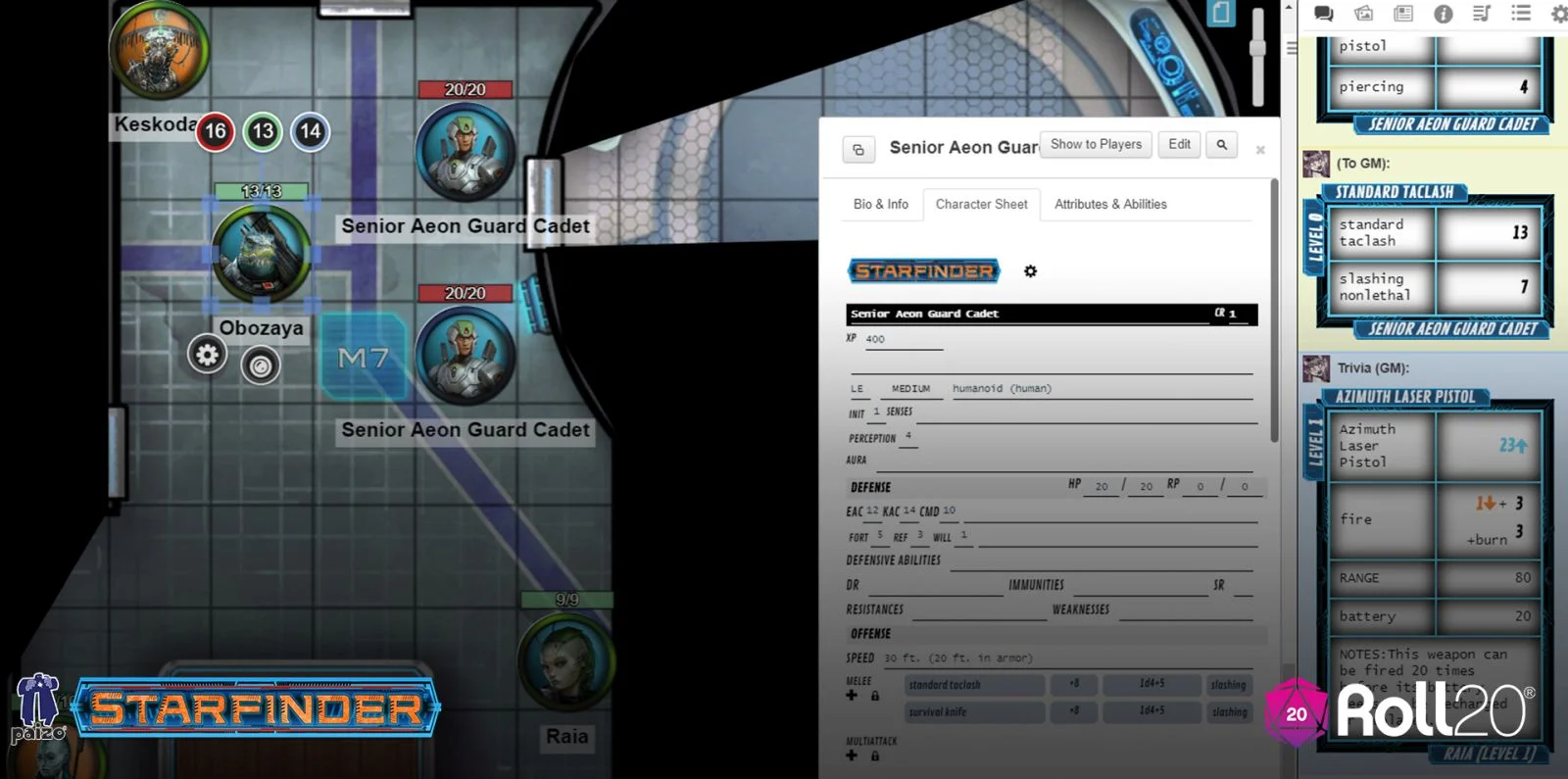The image size is (1568, 779).
Task: Click the 23 Azimuth Laser Pistol roll
Action: click(1512, 445)
